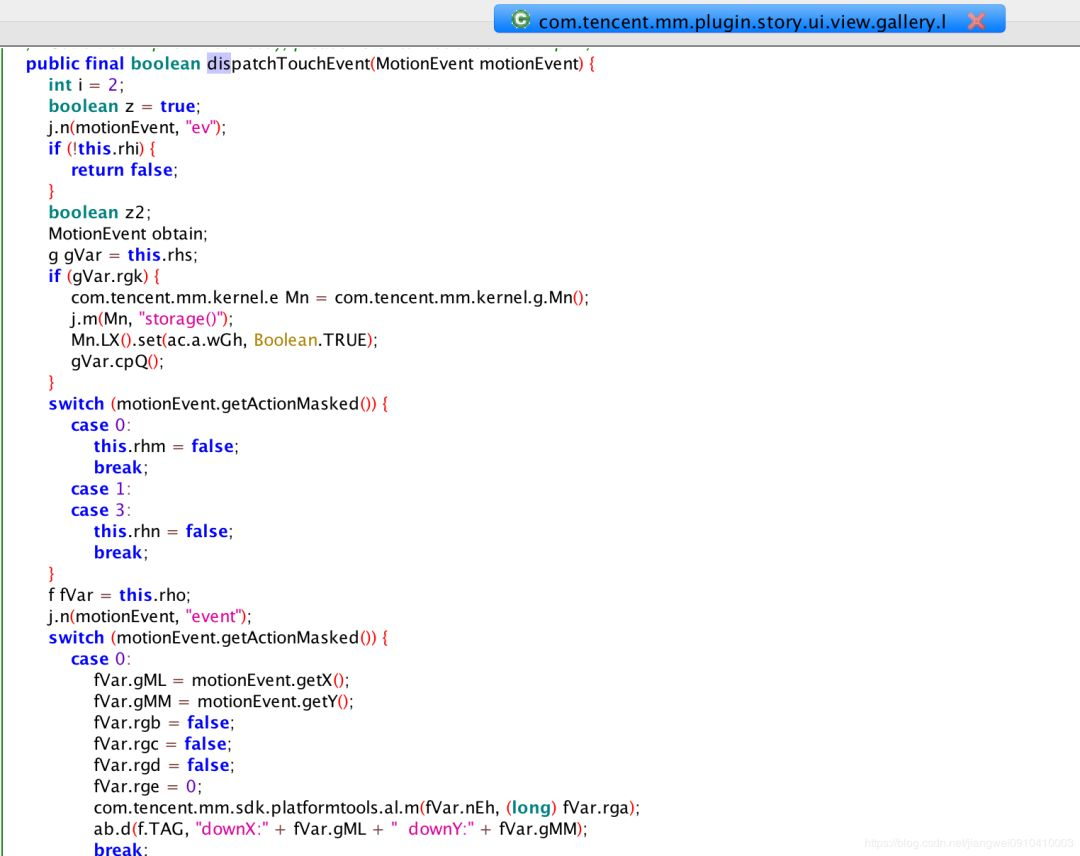The height and width of the screenshot is (856, 1080).
Task: Click the gVar.cpQ() method call
Action: point(116,361)
